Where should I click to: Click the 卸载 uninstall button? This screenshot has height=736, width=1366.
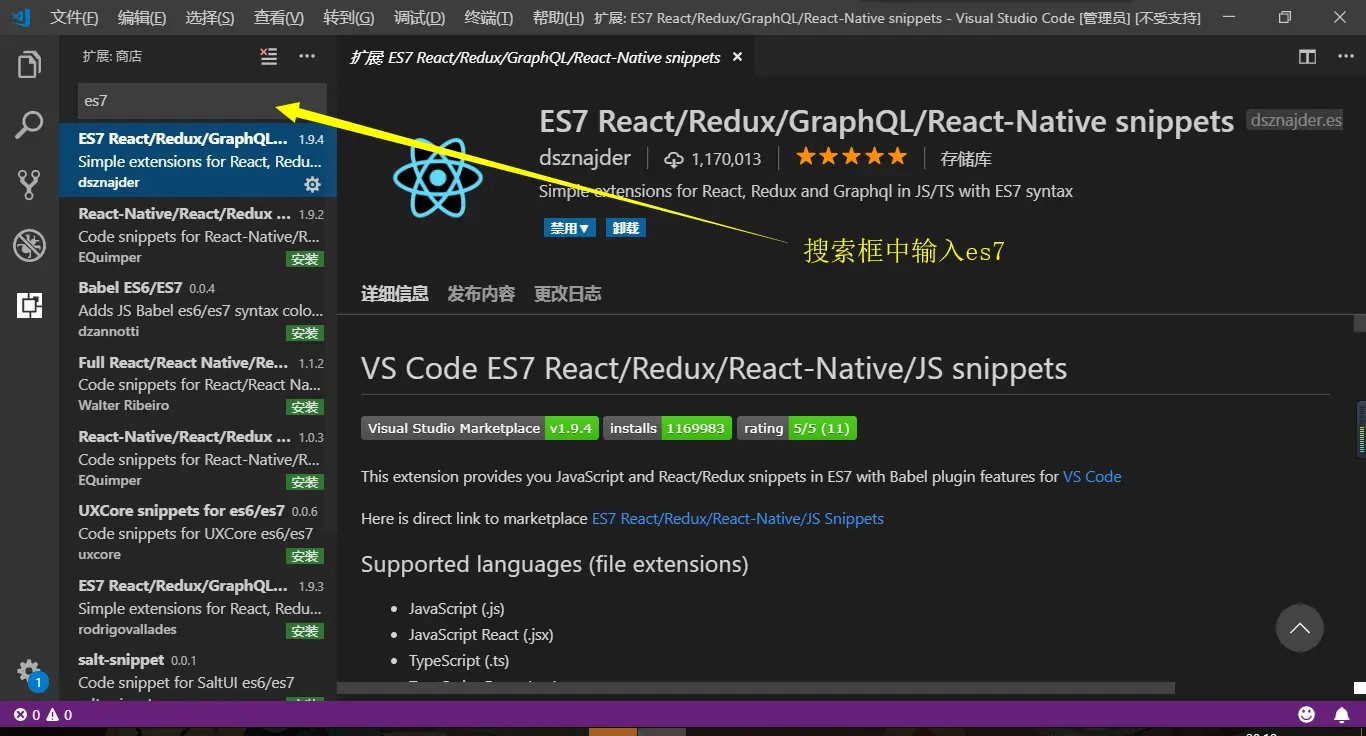[x=625, y=227]
